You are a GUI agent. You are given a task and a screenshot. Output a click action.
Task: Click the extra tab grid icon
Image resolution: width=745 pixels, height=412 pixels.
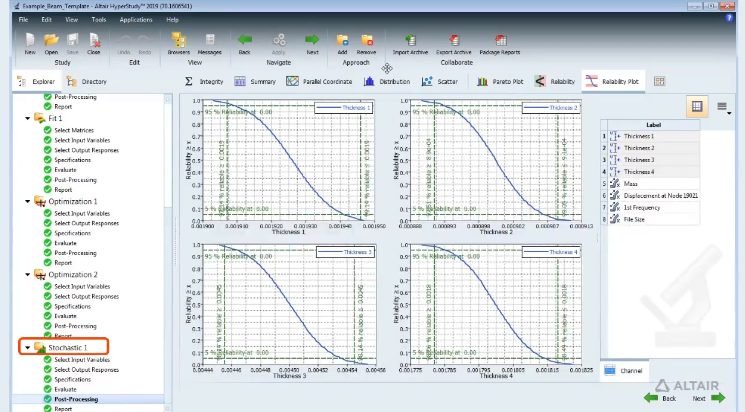(x=659, y=81)
